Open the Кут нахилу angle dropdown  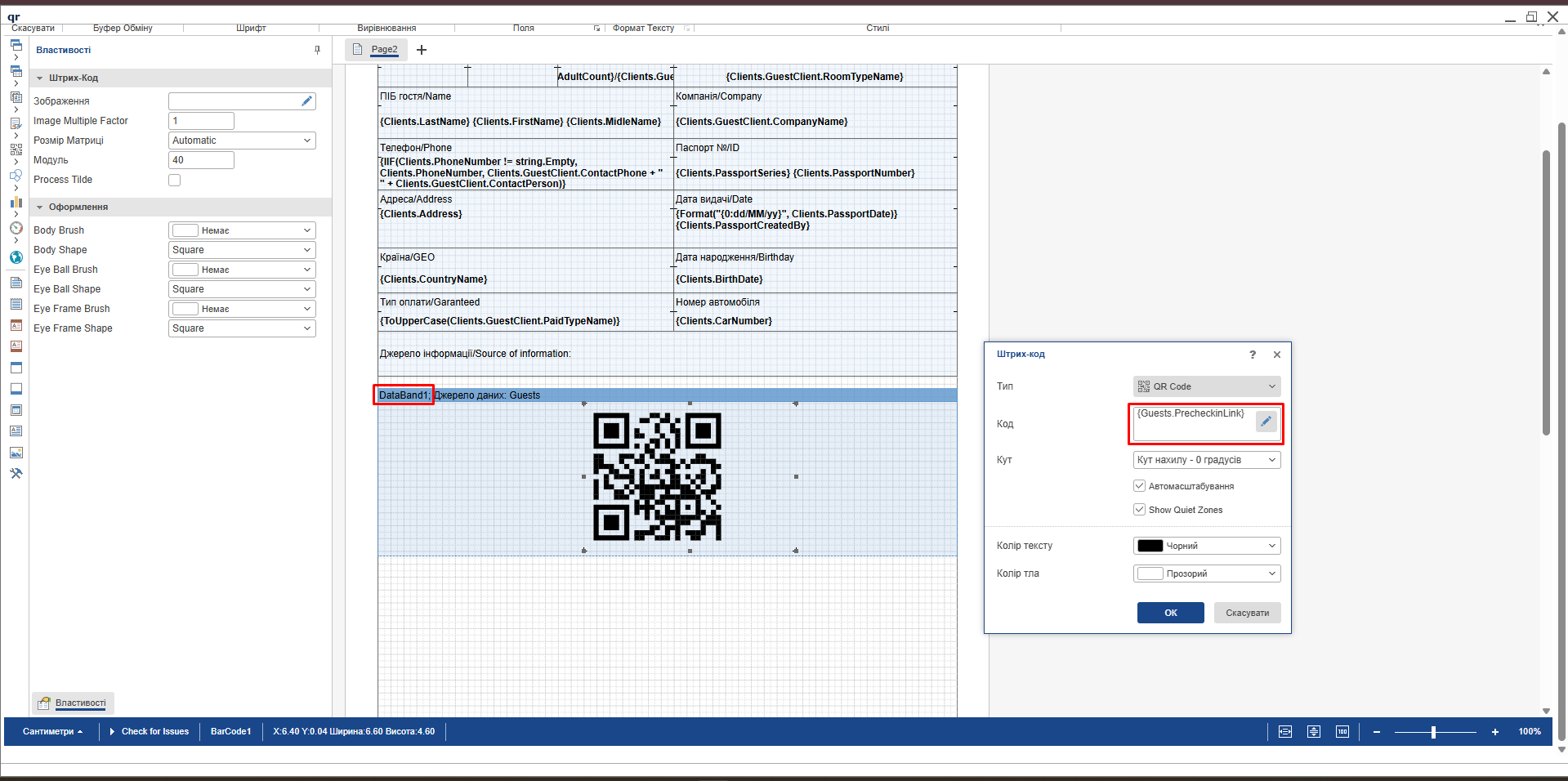(1206, 460)
